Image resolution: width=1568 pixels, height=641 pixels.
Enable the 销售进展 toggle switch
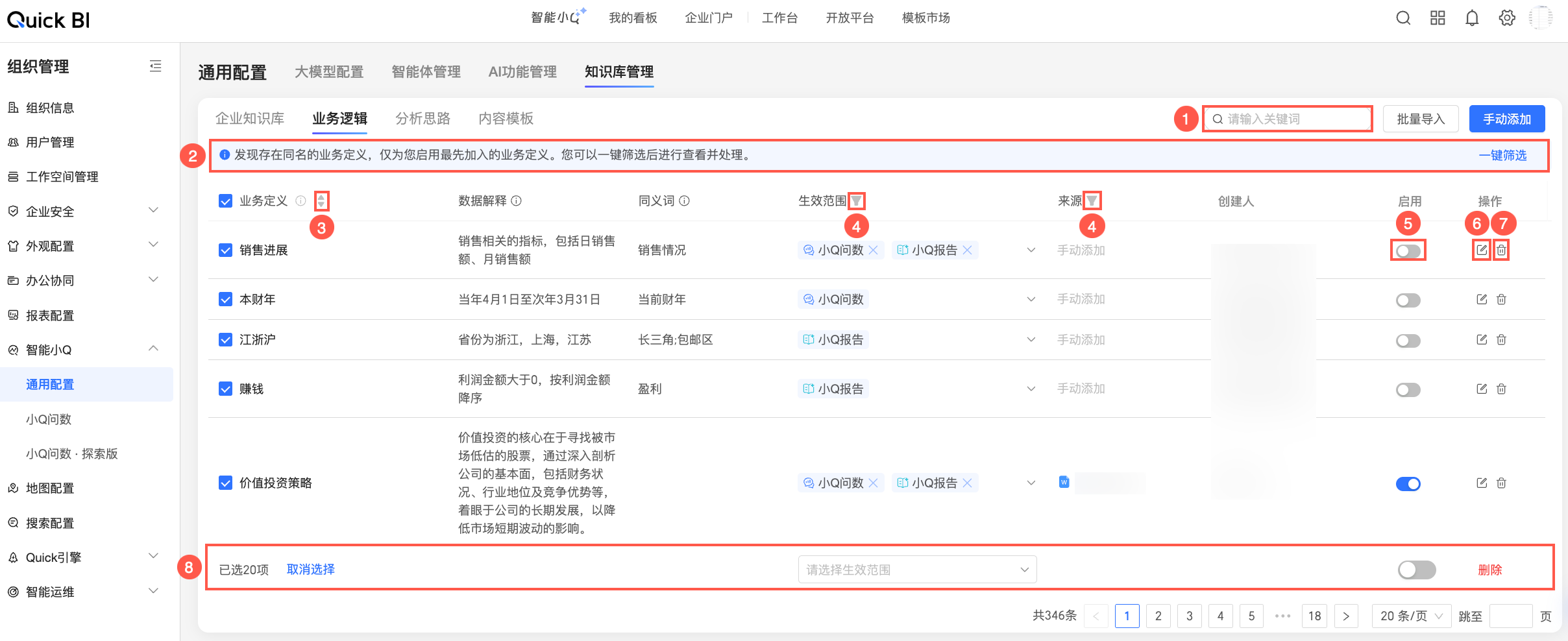tap(1408, 250)
